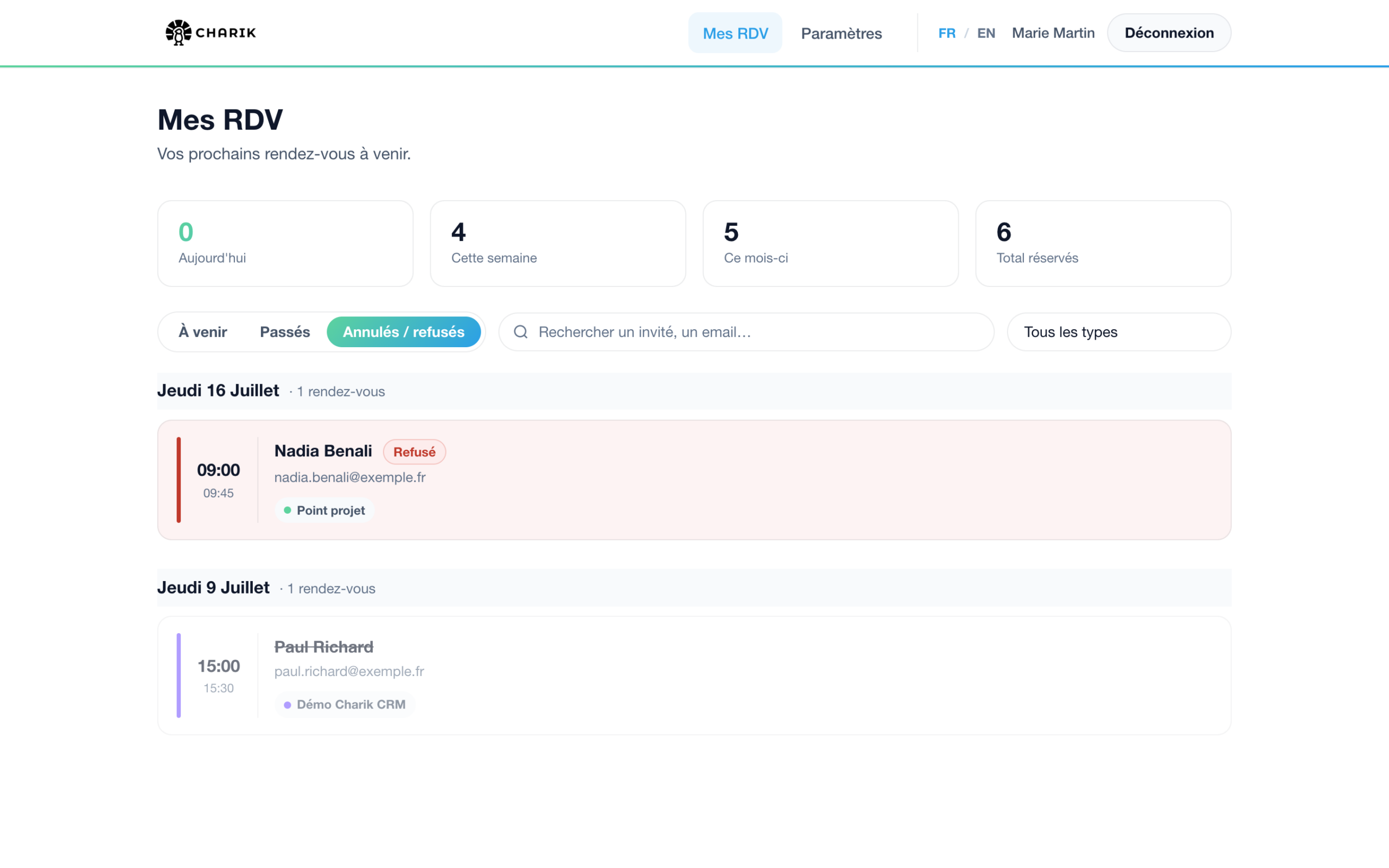
Task: Open the Mes RDV nav tab
Action: tap(735, 33)
